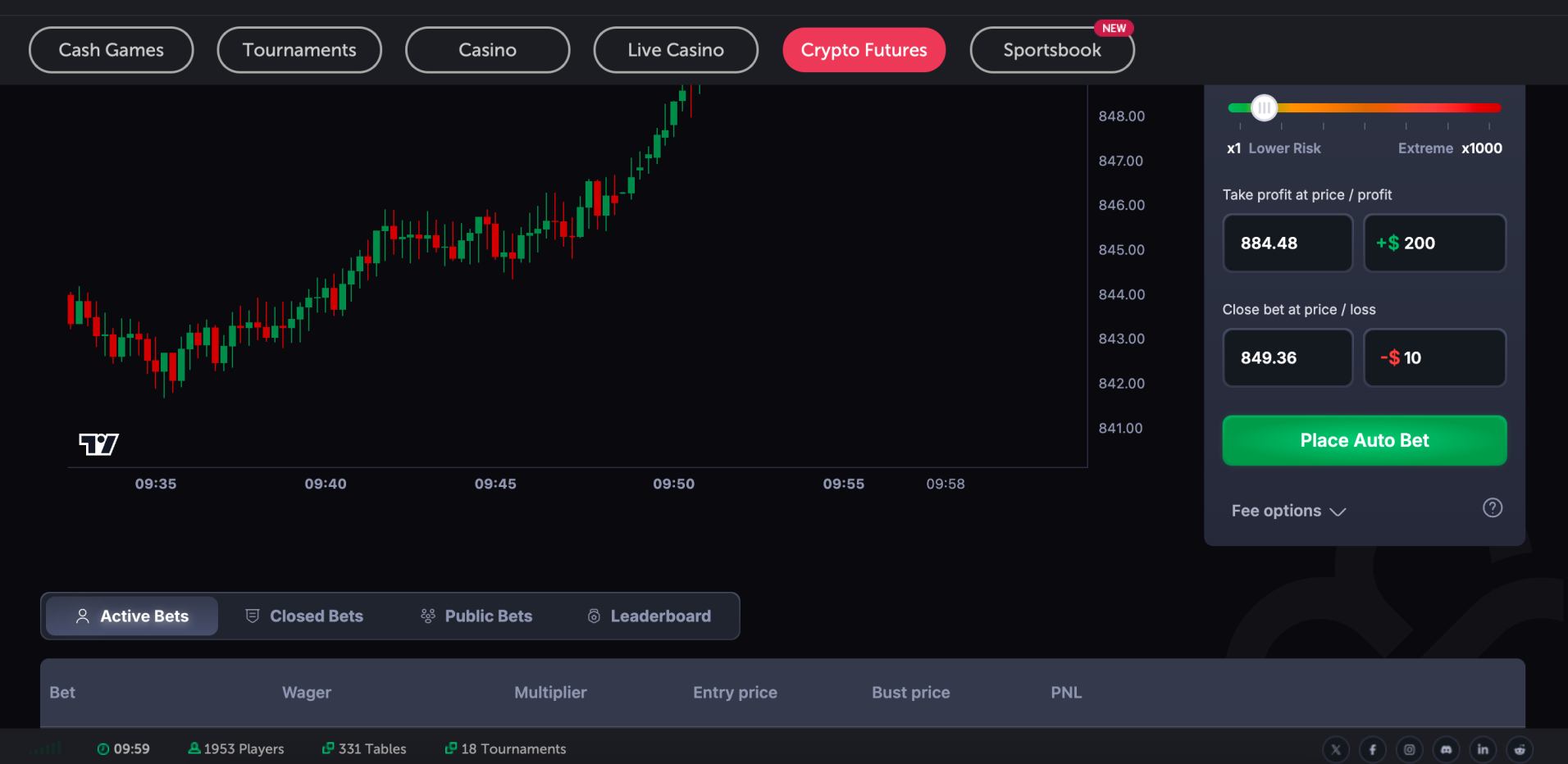
Task: Click the Reddit social icon
Action: (x=1519, y=748)
